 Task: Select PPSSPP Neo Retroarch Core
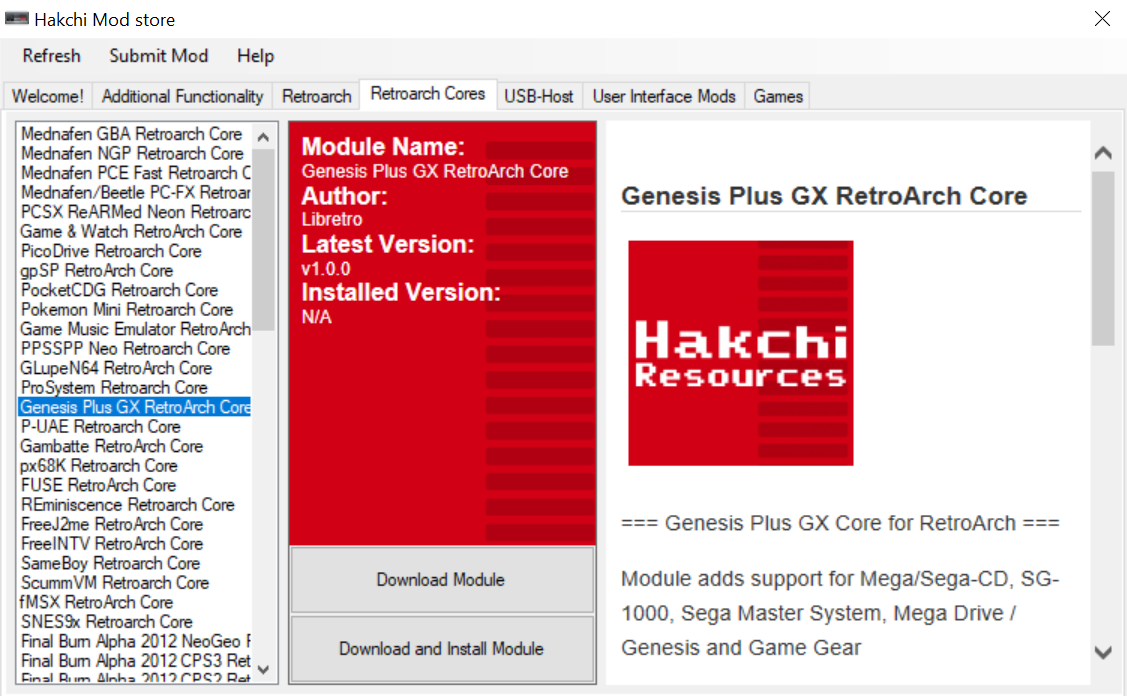tap(134, 349)
